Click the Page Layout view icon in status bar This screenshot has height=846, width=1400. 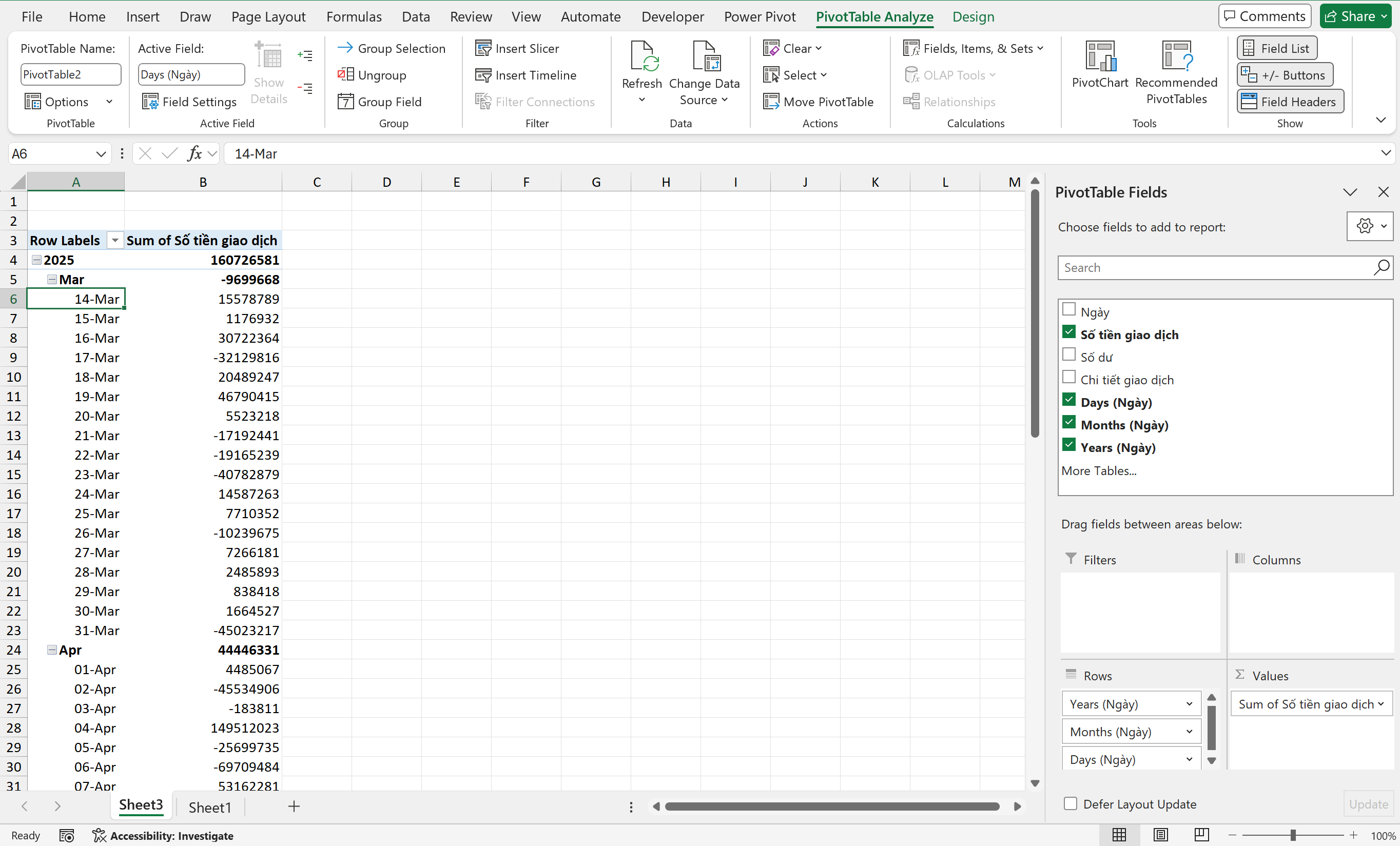coord(1160,835)
